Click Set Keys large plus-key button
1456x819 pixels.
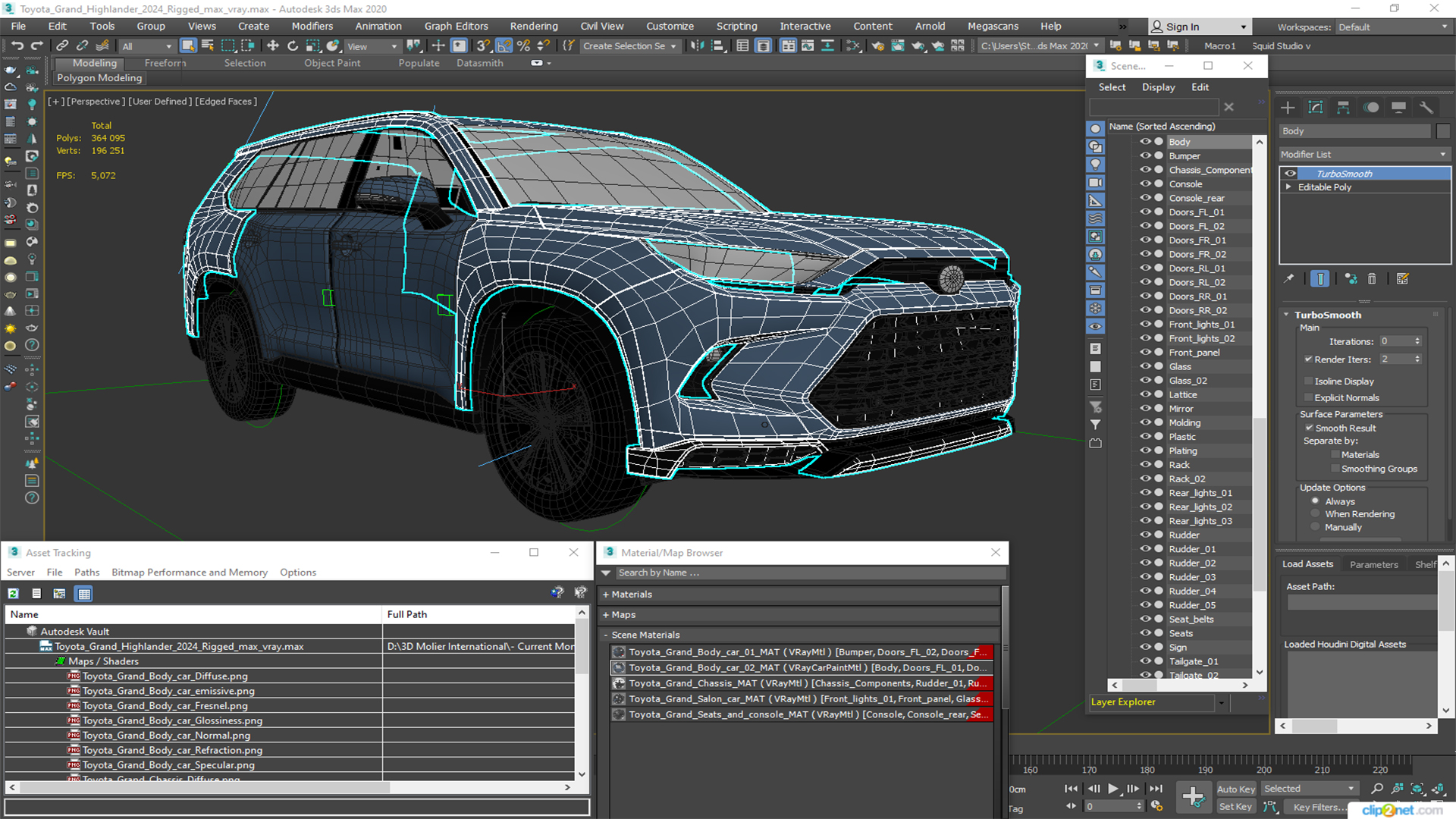pyautogui.click(x=1193, y=797)
